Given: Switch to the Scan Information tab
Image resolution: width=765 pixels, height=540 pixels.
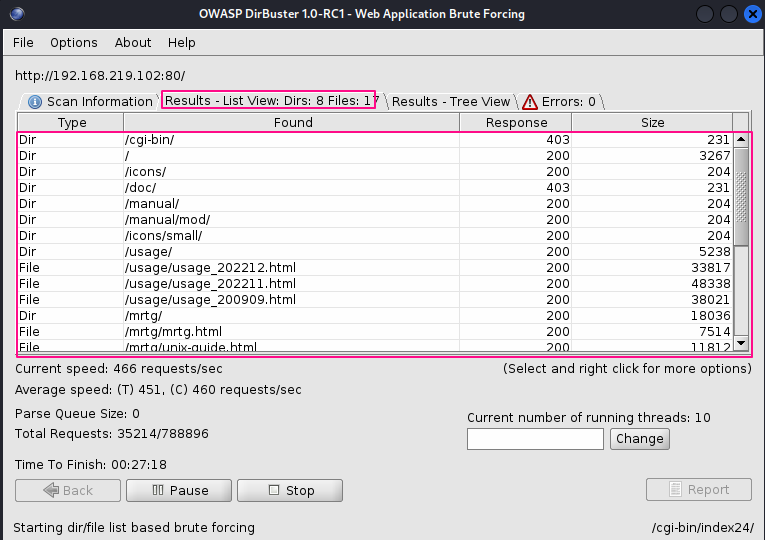Looking at the screenshot, I should (x=89, y=101).
